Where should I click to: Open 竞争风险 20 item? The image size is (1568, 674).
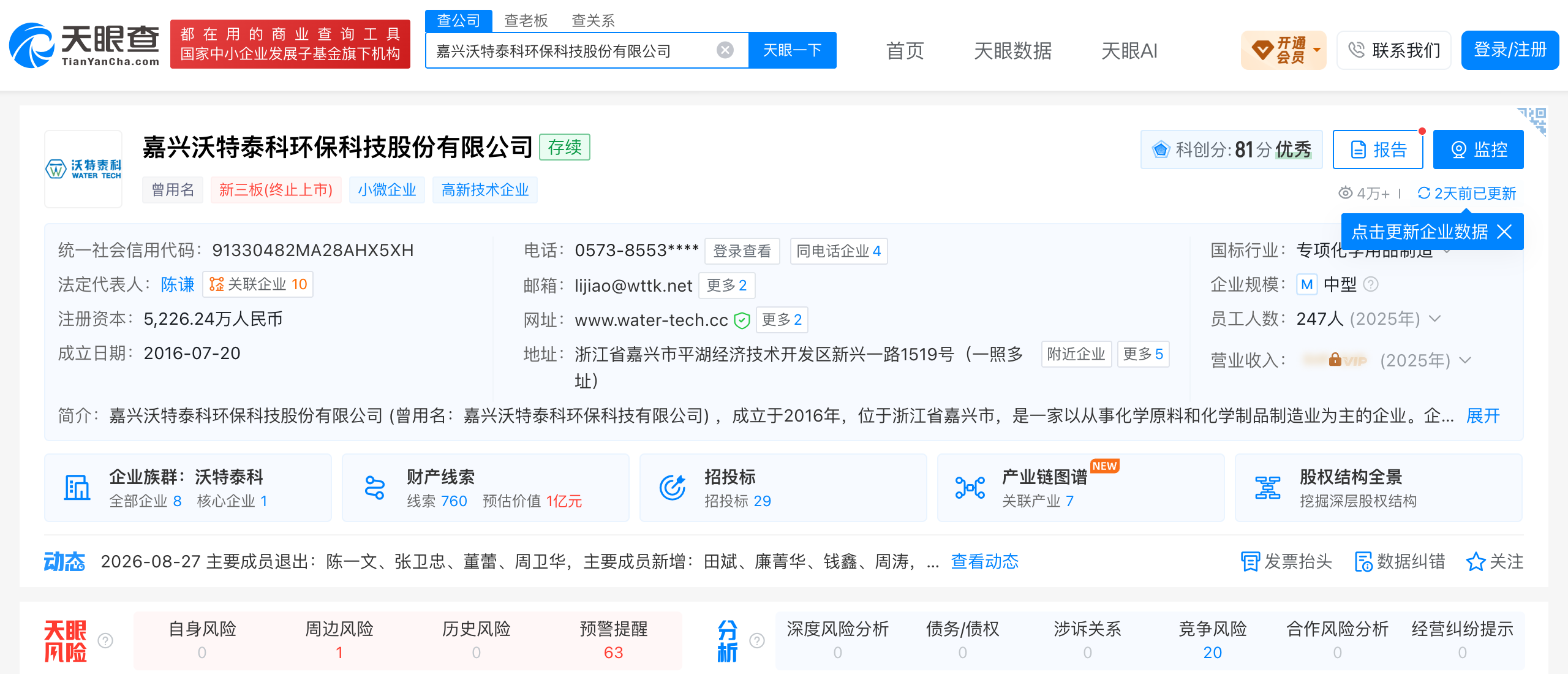tap(1212, 640)
